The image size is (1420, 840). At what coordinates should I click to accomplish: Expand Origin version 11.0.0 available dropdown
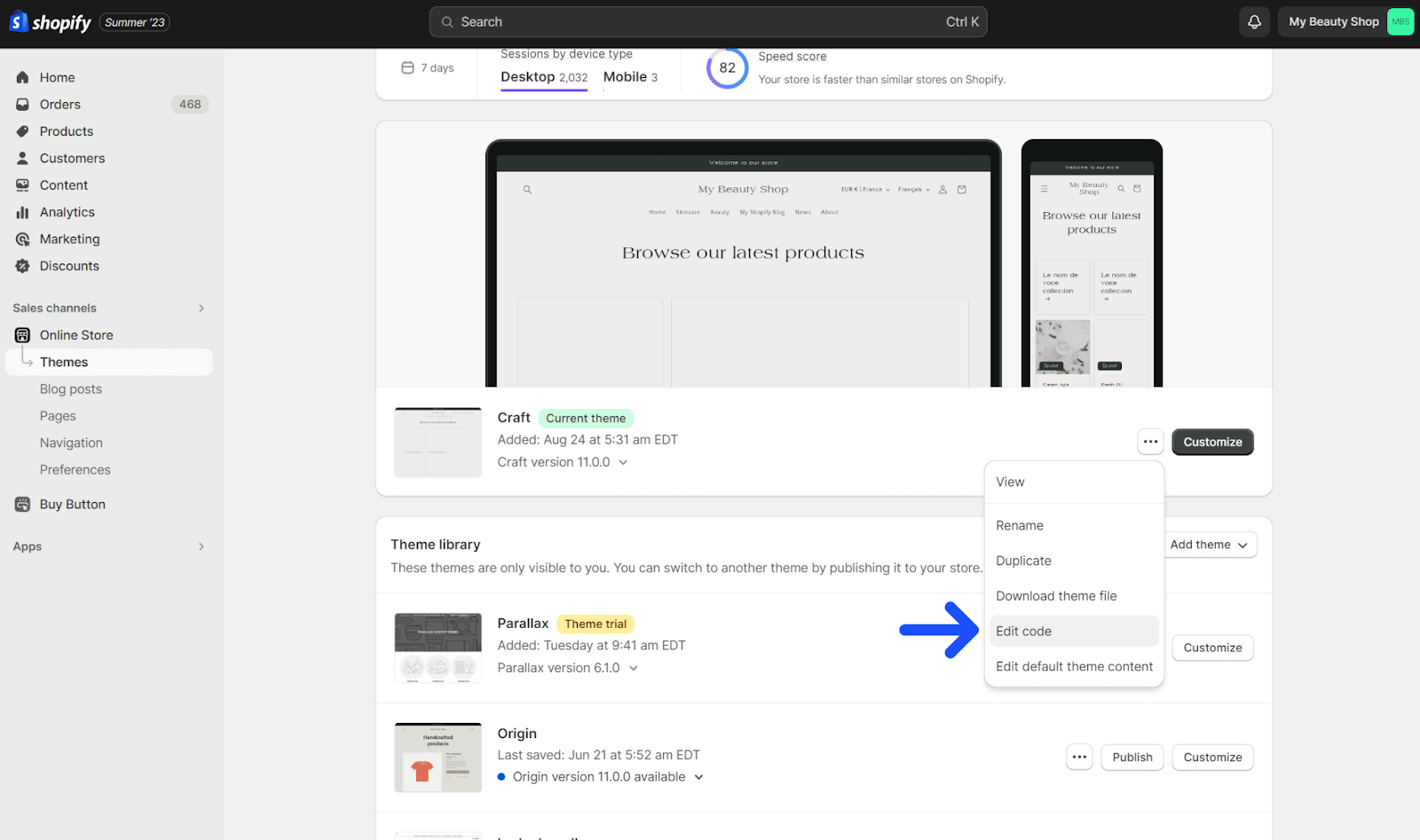coord(698,777)
